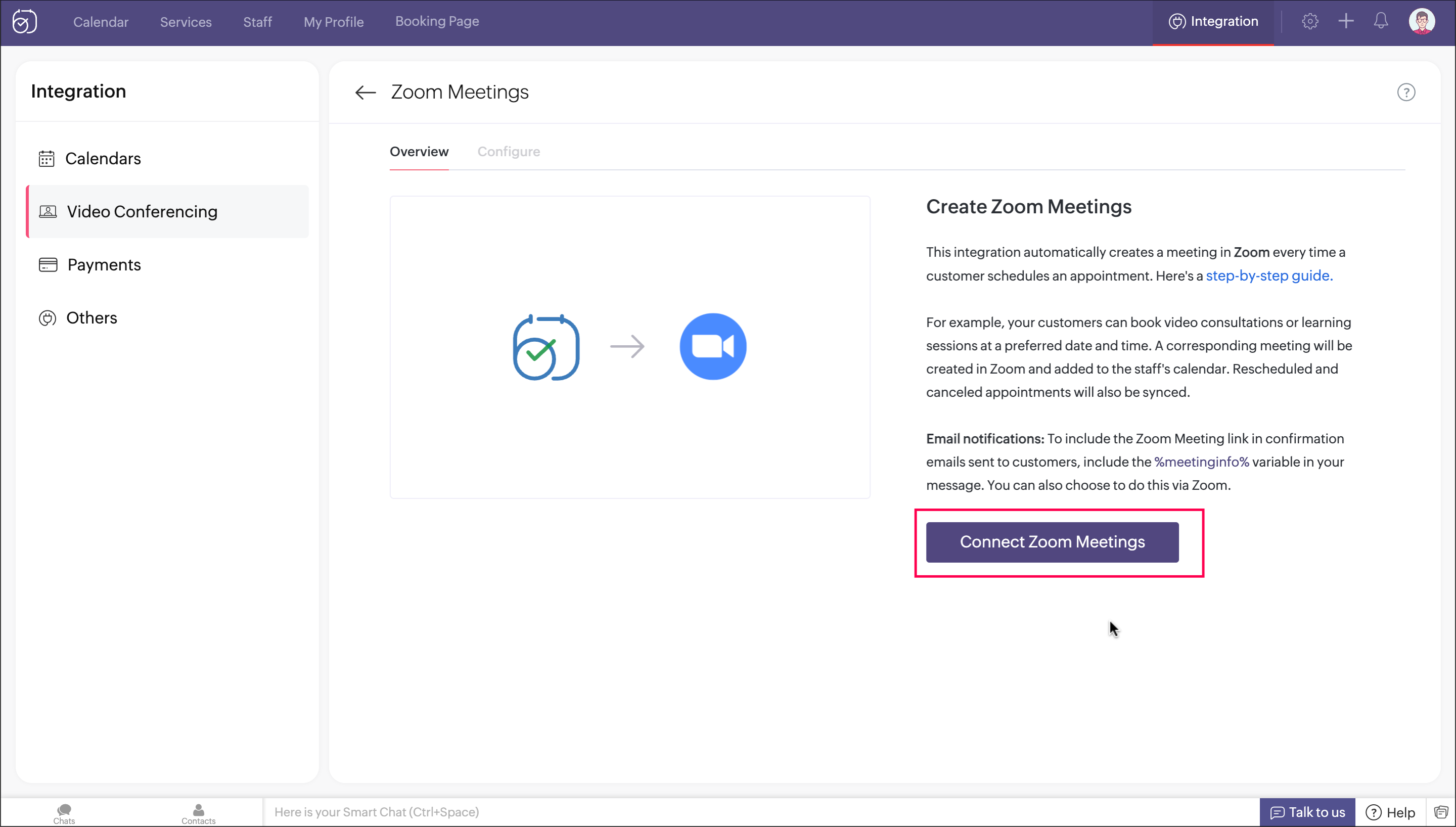
Task: Open notifications bell
Action: (x=1381, y=21)
